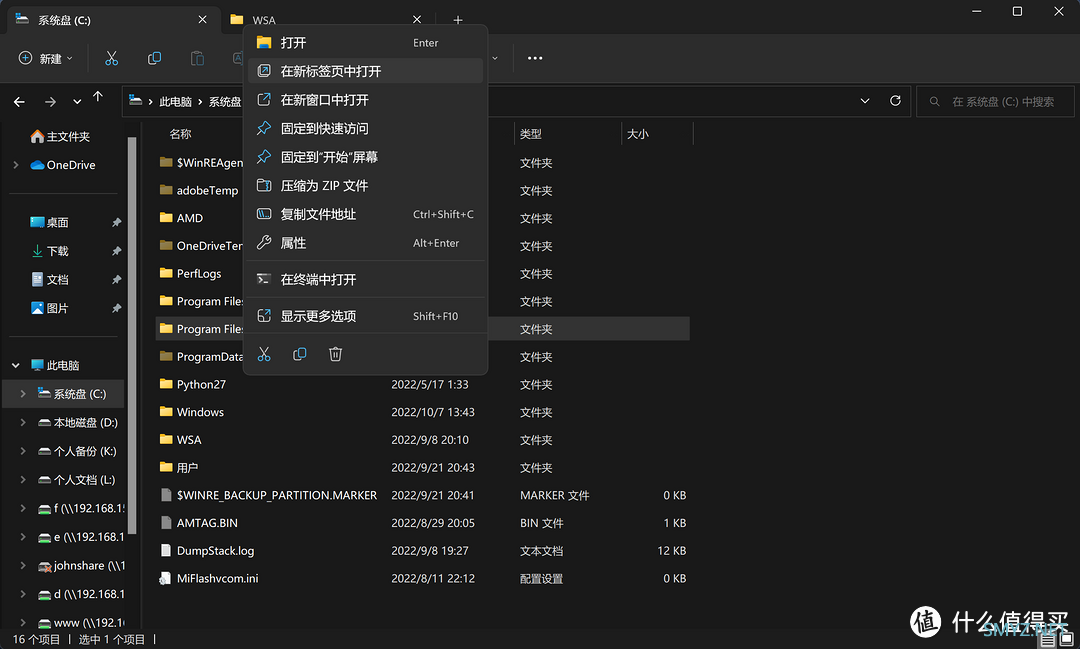Select the WSA folder row

423,440
